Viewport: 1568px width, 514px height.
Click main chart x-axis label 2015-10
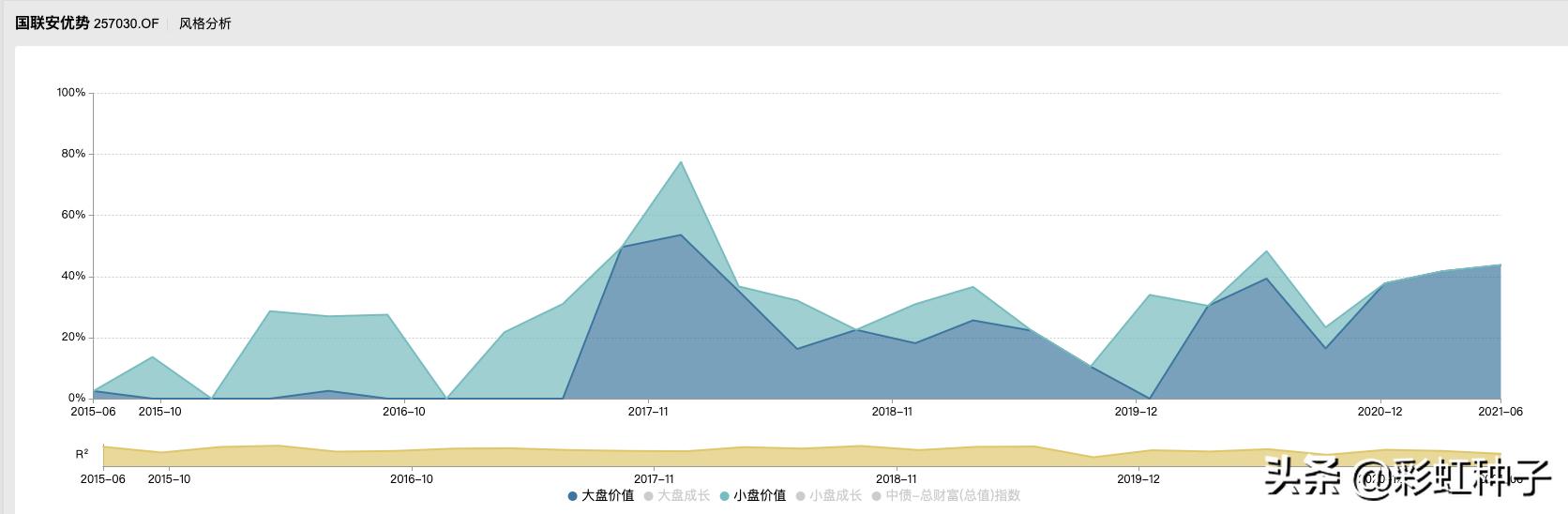160,412
